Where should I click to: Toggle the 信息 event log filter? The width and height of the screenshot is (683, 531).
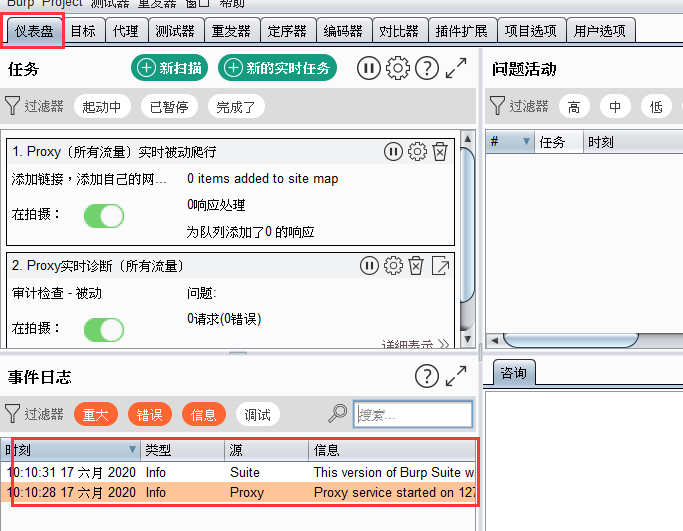pos(204,414)
